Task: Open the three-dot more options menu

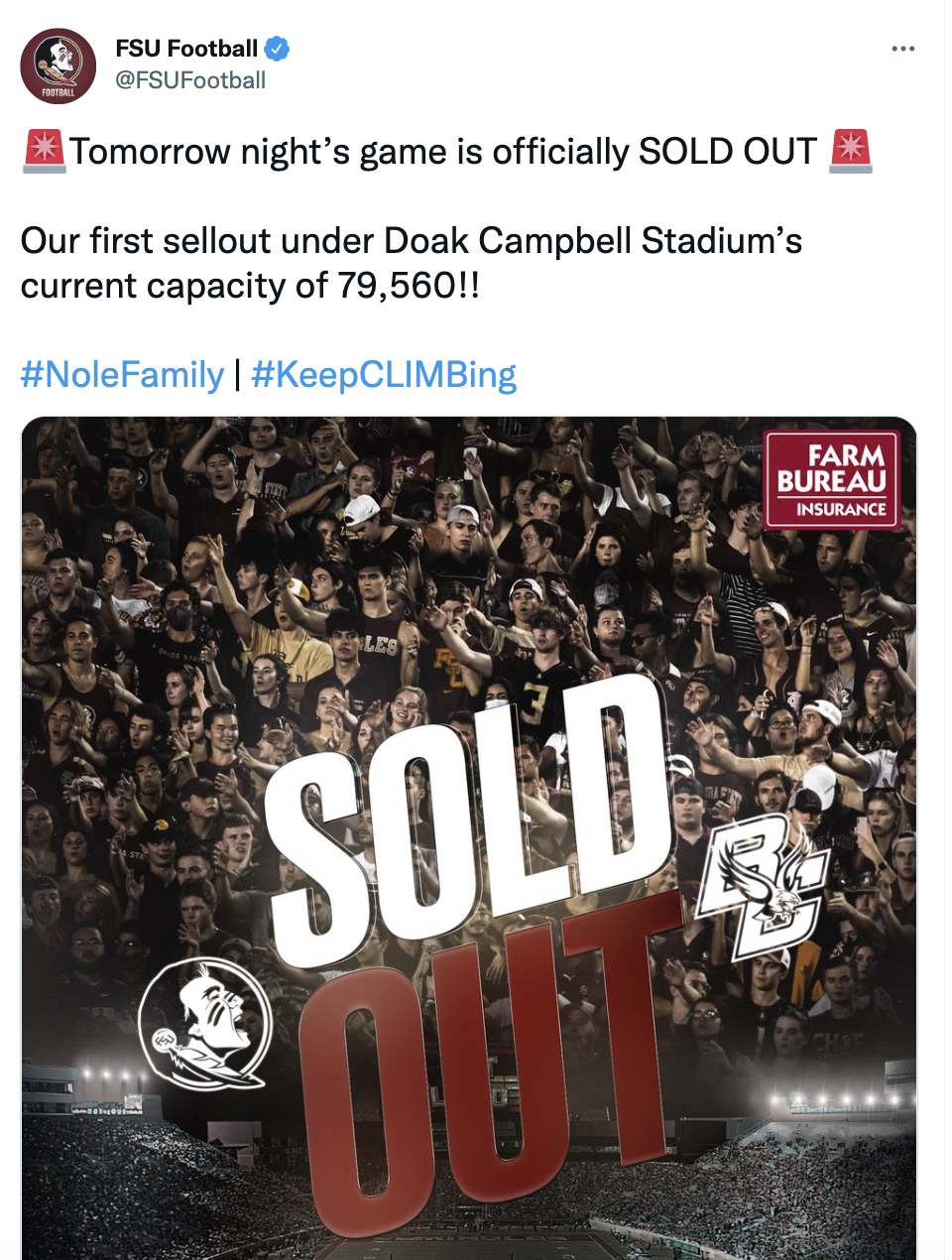Action: pyautogui.click(x=902, y=49)
